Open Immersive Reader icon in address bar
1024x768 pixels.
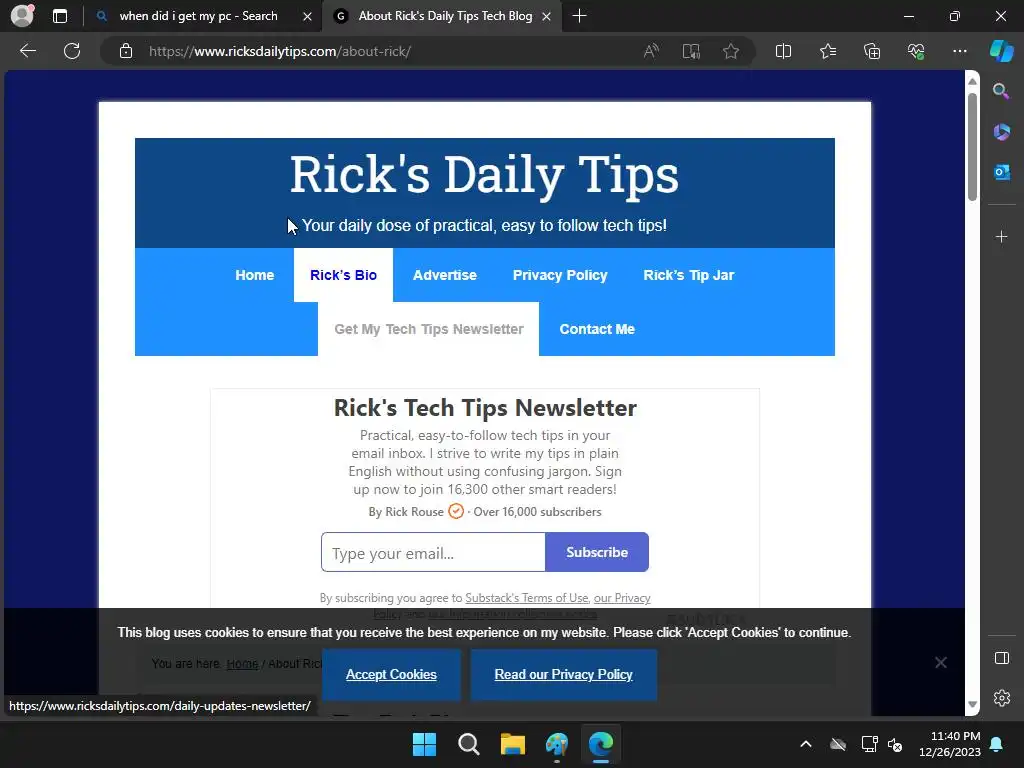coord(691,51)
